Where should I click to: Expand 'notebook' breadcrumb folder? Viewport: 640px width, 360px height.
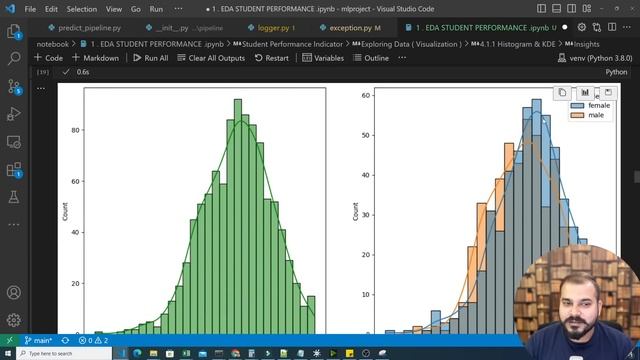pos(52,44)
